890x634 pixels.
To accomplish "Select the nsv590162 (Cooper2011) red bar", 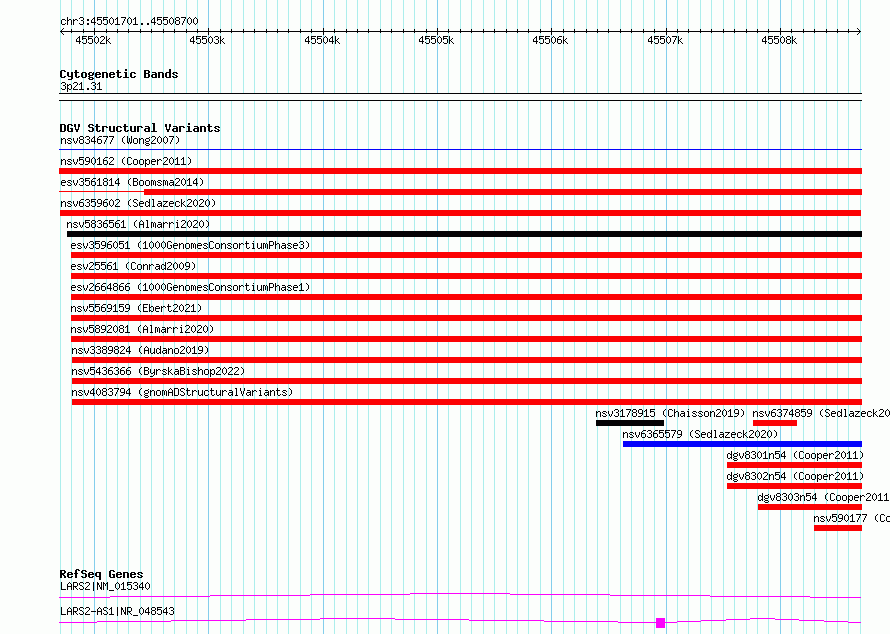I will (460, 171).
